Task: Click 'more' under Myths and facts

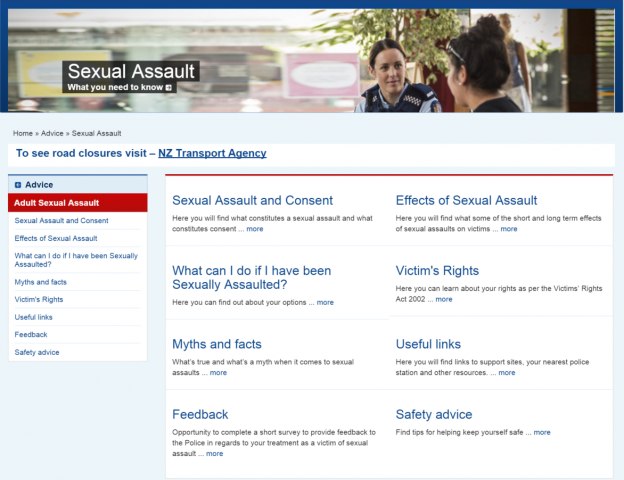Action: pyautogui.click(x=218, y=373)
